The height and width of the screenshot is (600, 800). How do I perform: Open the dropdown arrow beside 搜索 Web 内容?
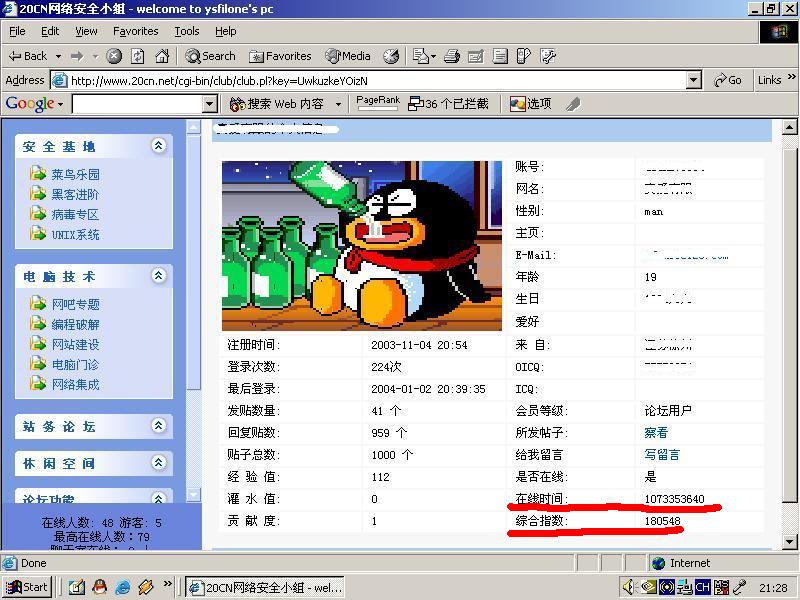point(338,104)
